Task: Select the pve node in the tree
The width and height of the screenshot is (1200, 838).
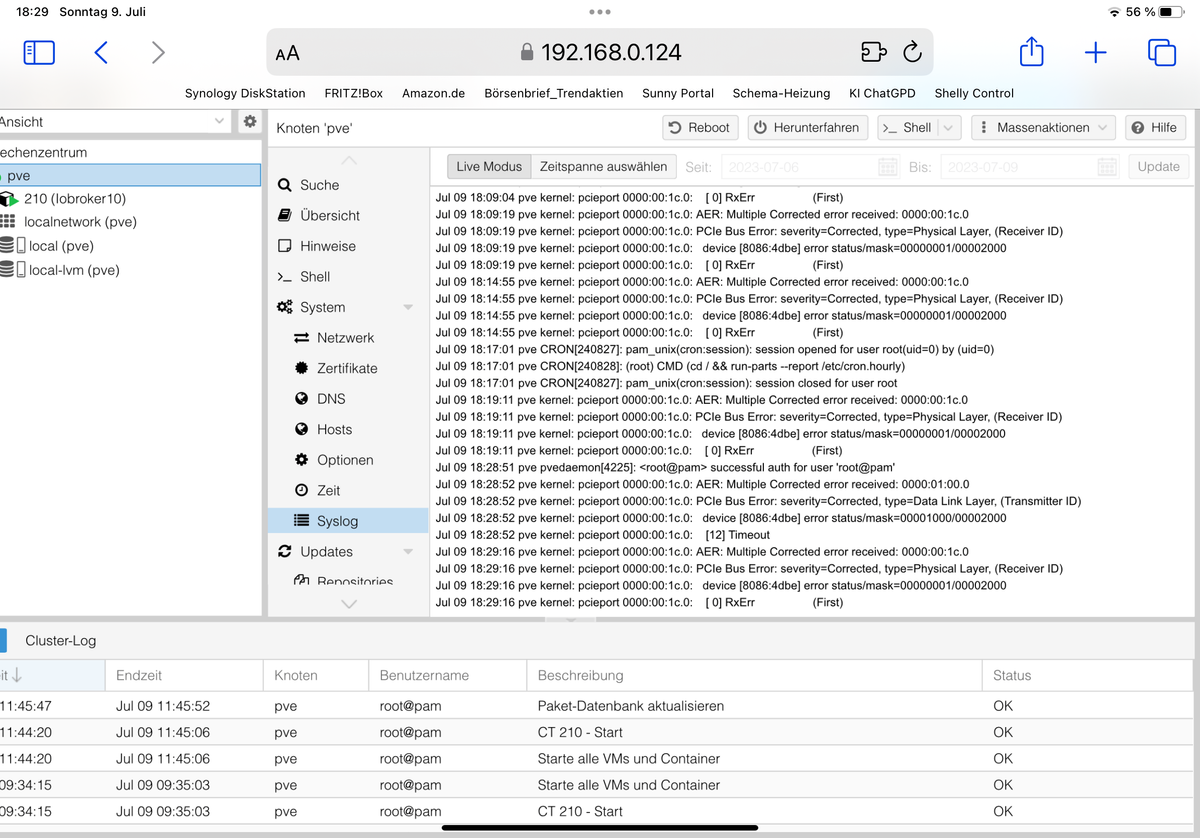Action: [130, 175]
